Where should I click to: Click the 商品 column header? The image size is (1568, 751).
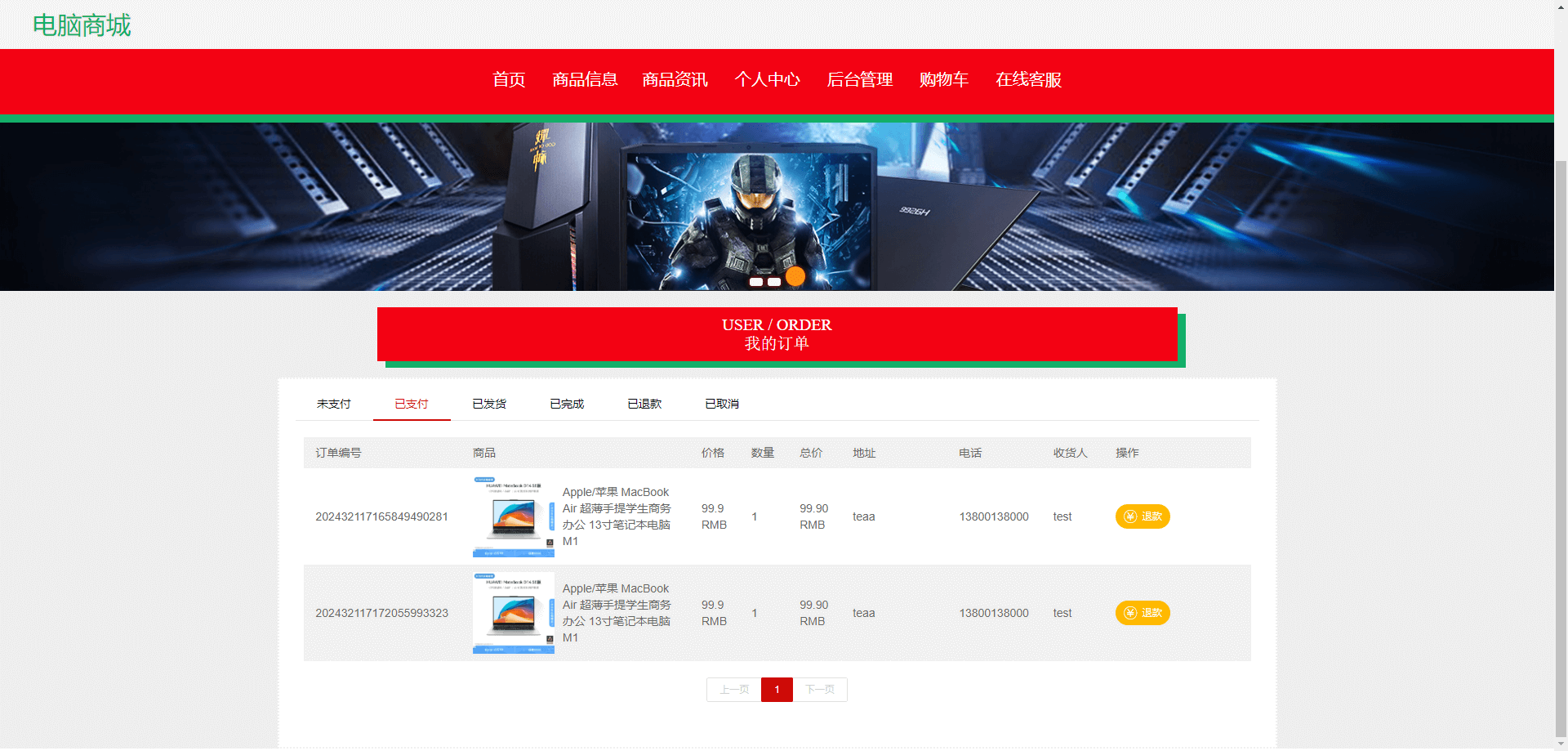(484, 453)
